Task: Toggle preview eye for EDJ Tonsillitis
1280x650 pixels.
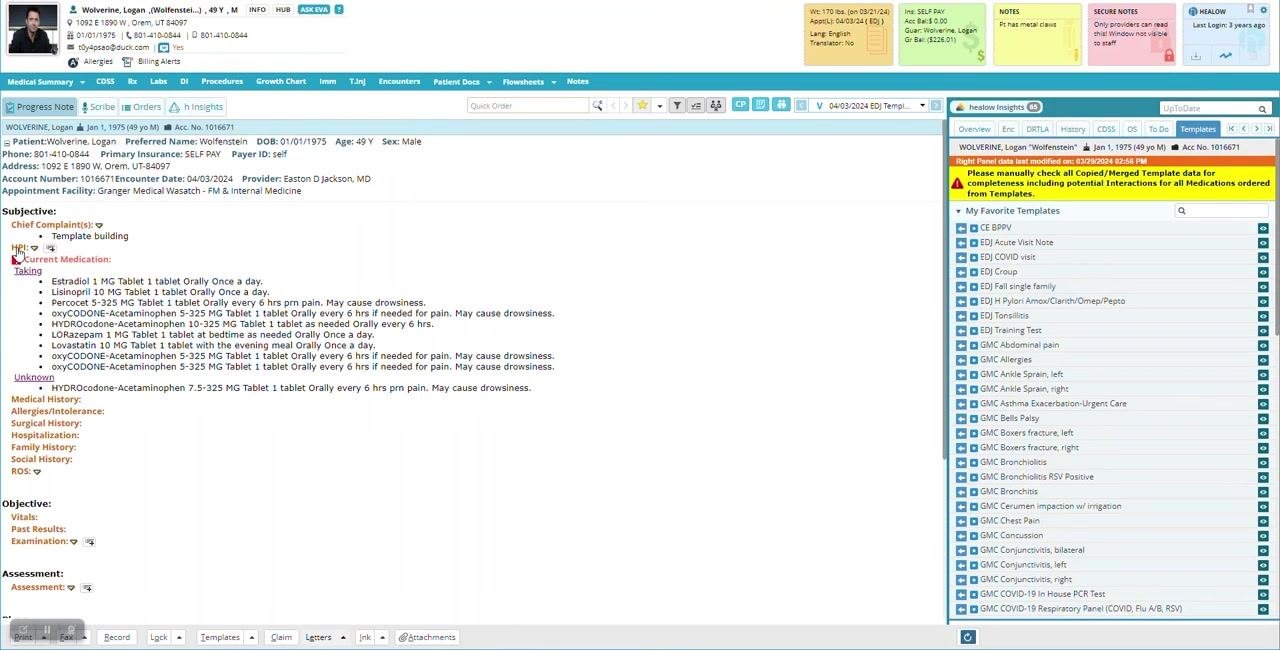Action: 1263,316
